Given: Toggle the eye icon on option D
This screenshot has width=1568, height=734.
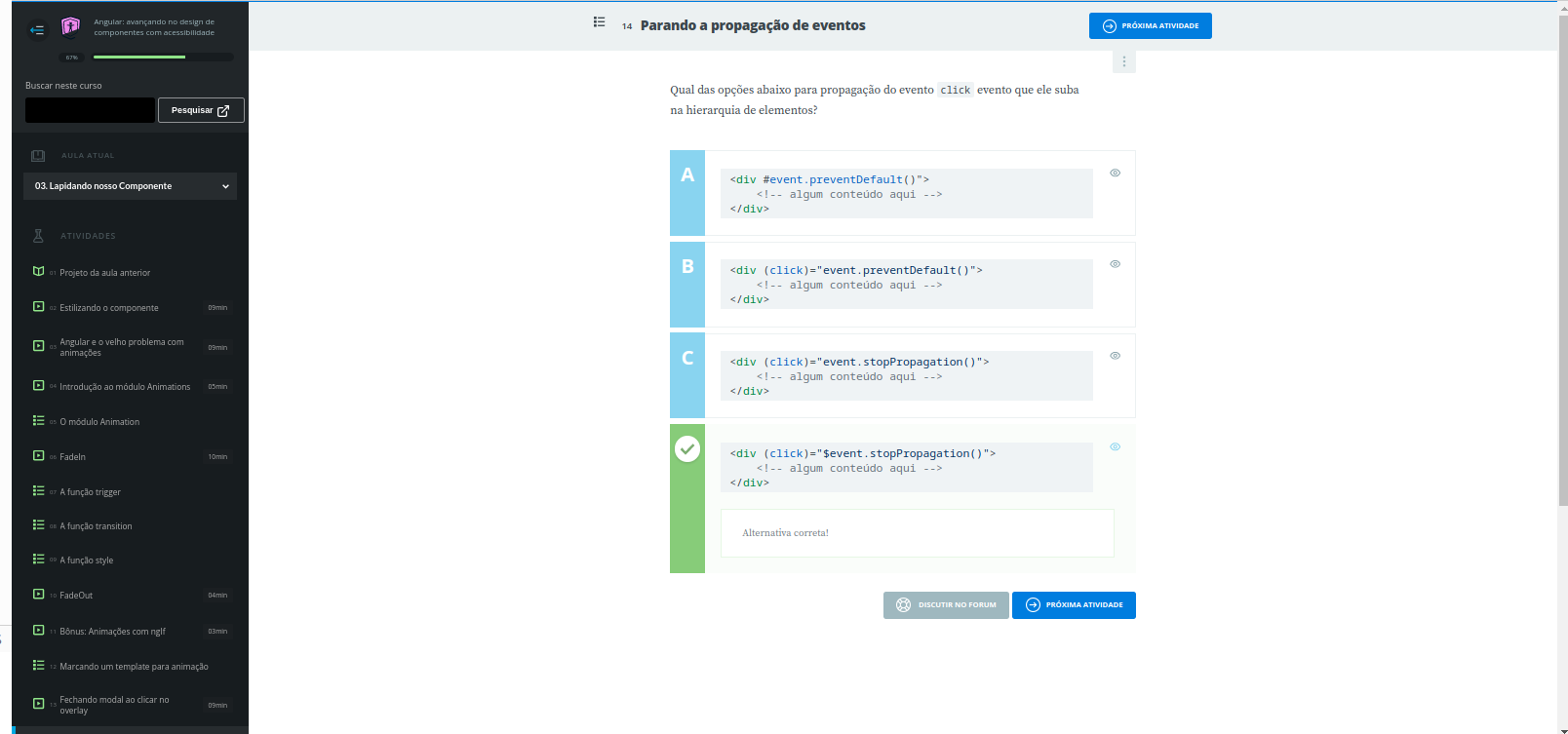Looking at the screenshot, I should pyautogui.click(x=1115, y=447).
